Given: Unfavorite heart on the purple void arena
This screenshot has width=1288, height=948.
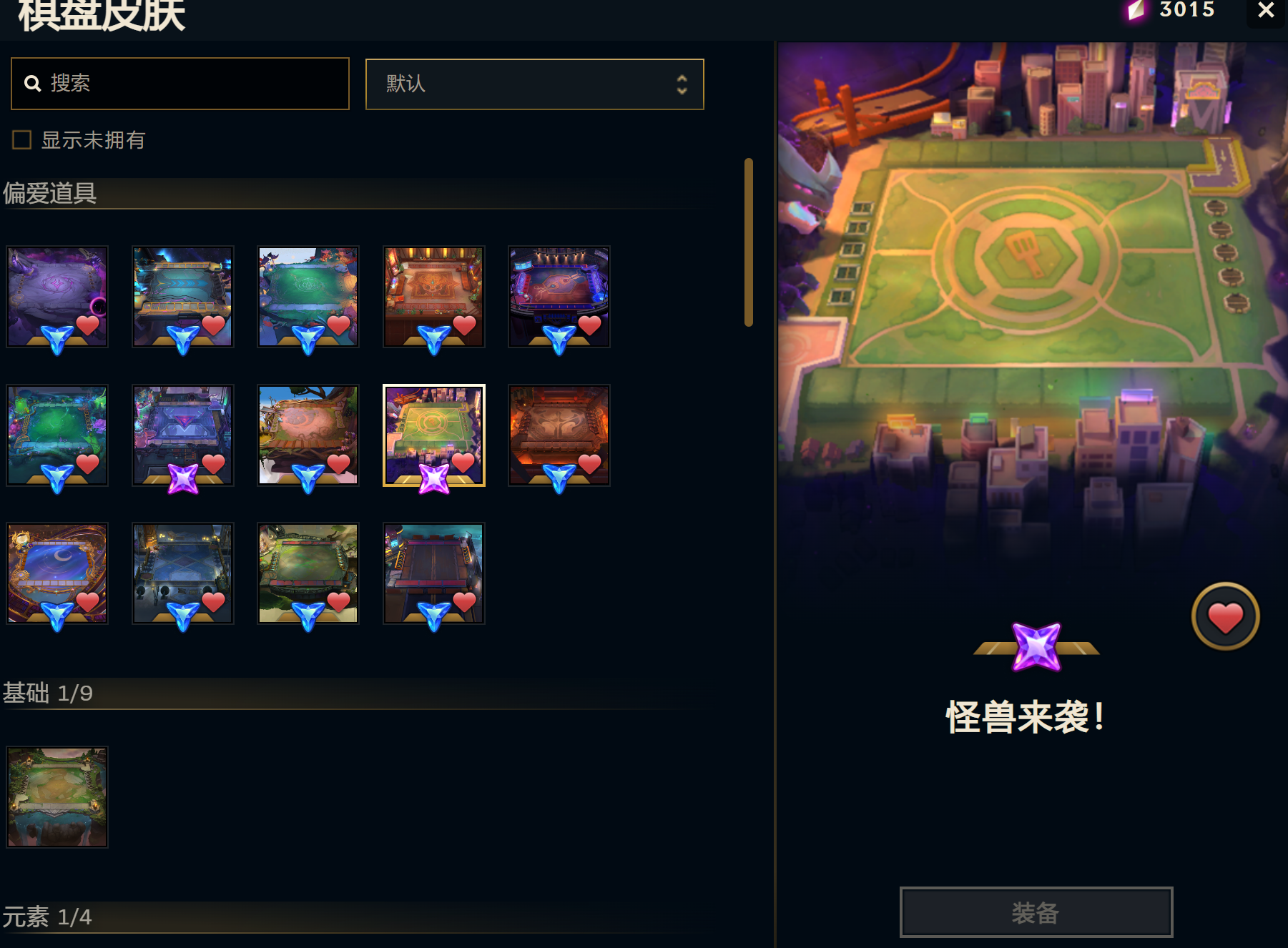Looking at the screenshot, I should tap(88, 325).
